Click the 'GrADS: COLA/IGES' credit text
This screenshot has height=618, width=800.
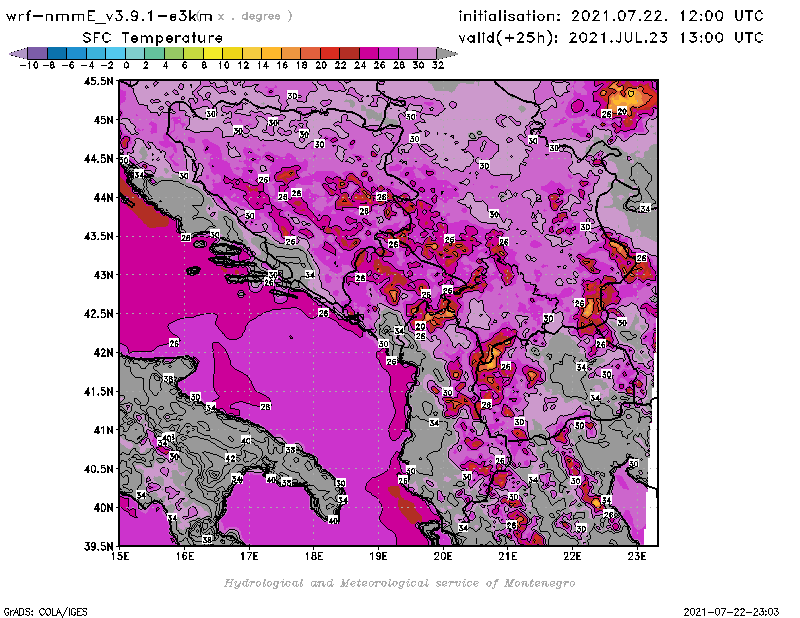tap(45, 612)
